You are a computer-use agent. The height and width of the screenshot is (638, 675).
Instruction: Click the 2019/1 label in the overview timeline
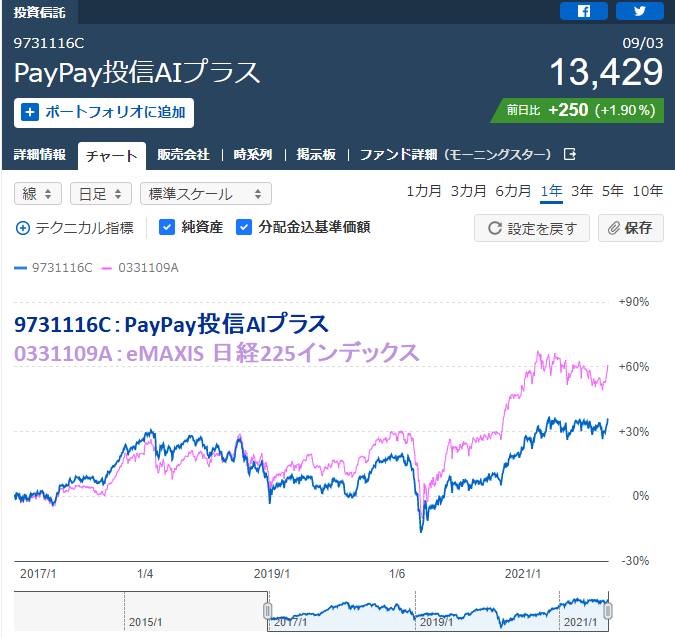click(x=436, y=622)
